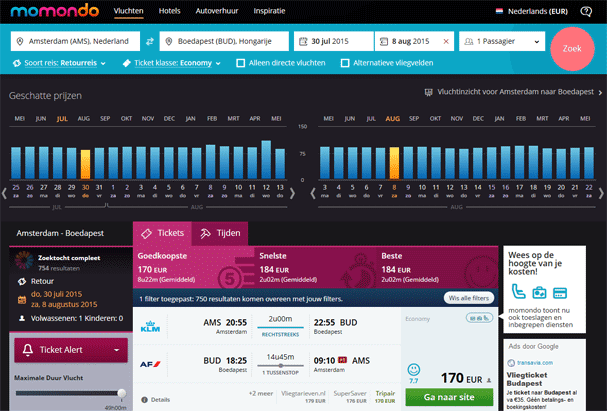Open the 8 aug 2015 return date field
The image size is (607, 411).
415,41
